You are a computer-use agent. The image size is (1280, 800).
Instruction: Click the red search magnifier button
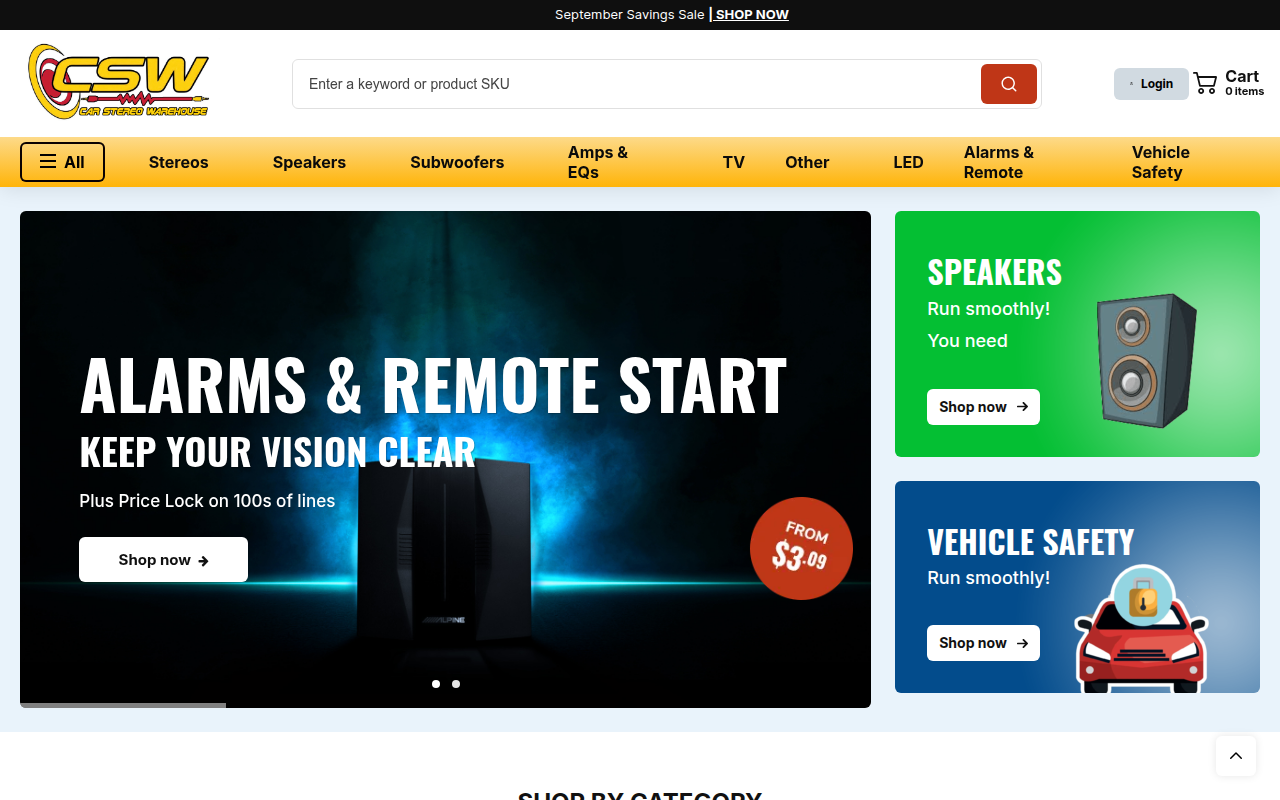pyautogui.click(x=1009, y=84)
